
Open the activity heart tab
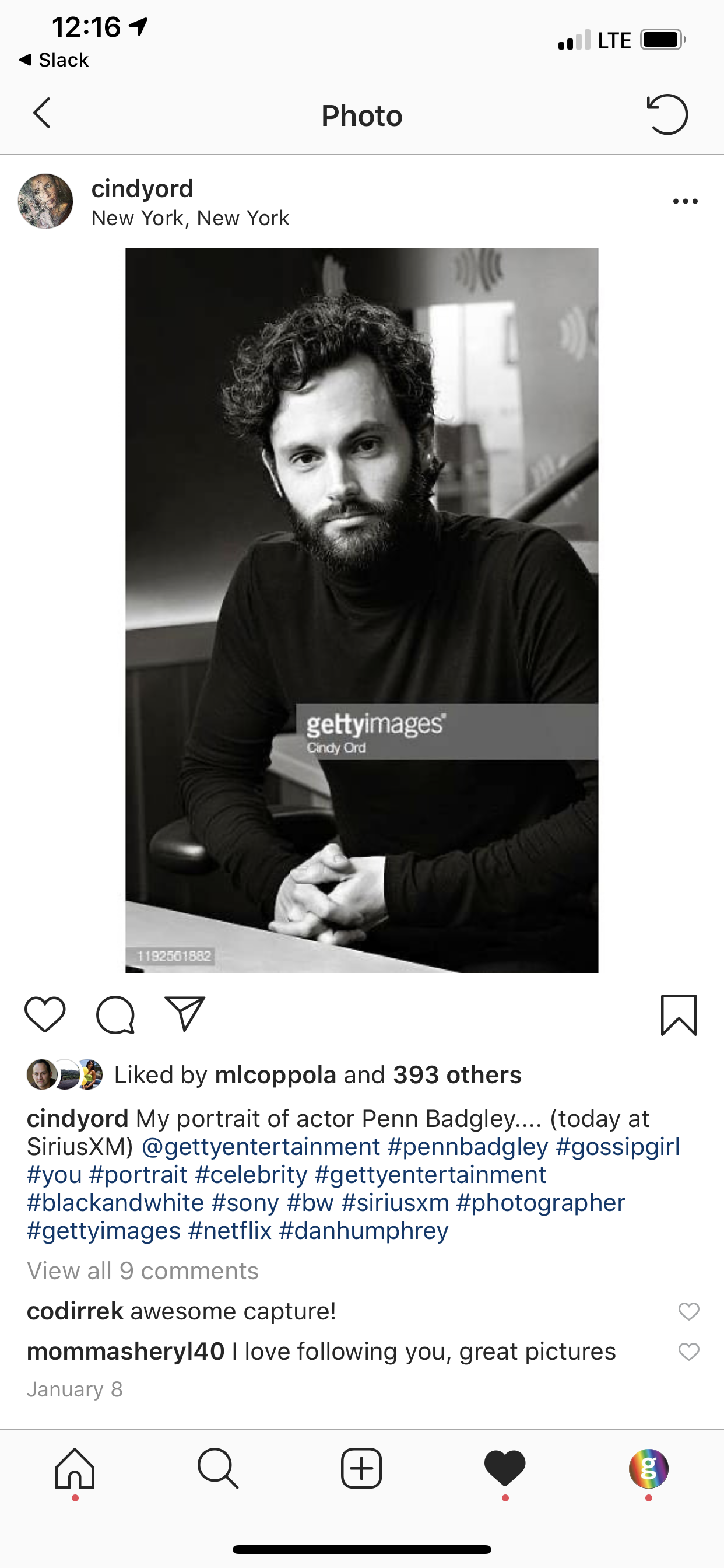click(505, 1468)
